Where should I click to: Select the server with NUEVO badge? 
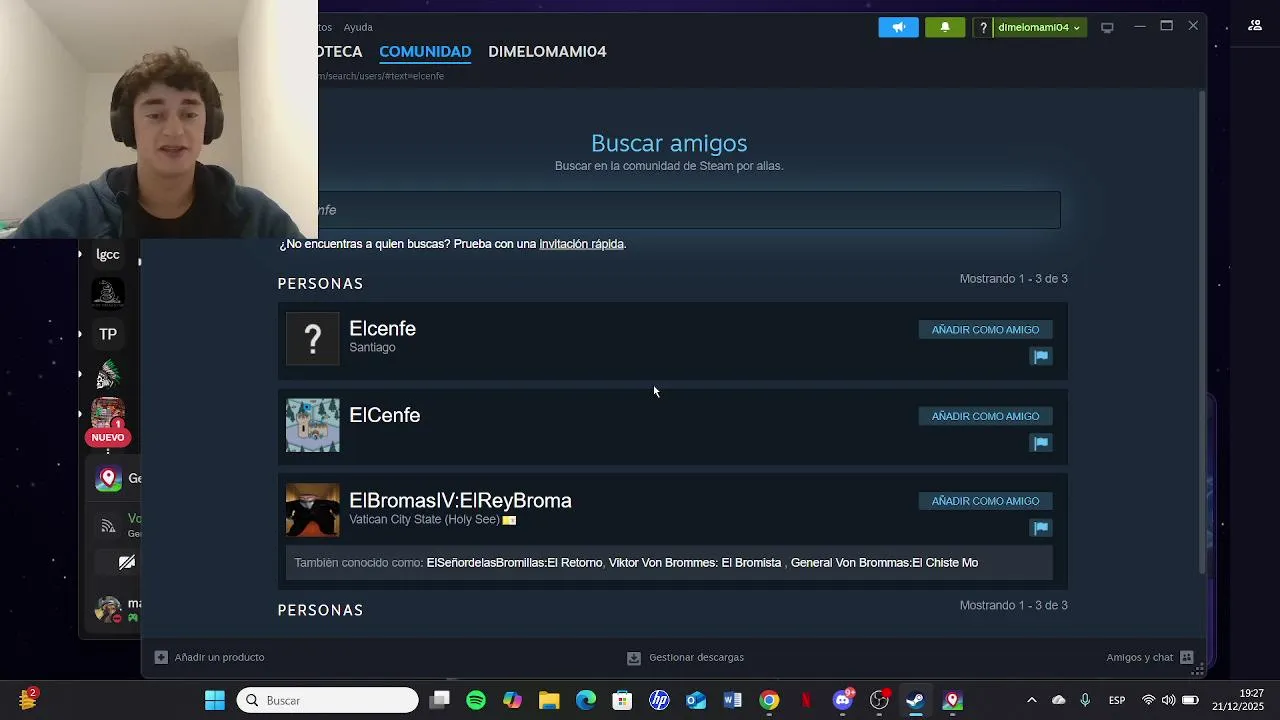pos(108,420)
